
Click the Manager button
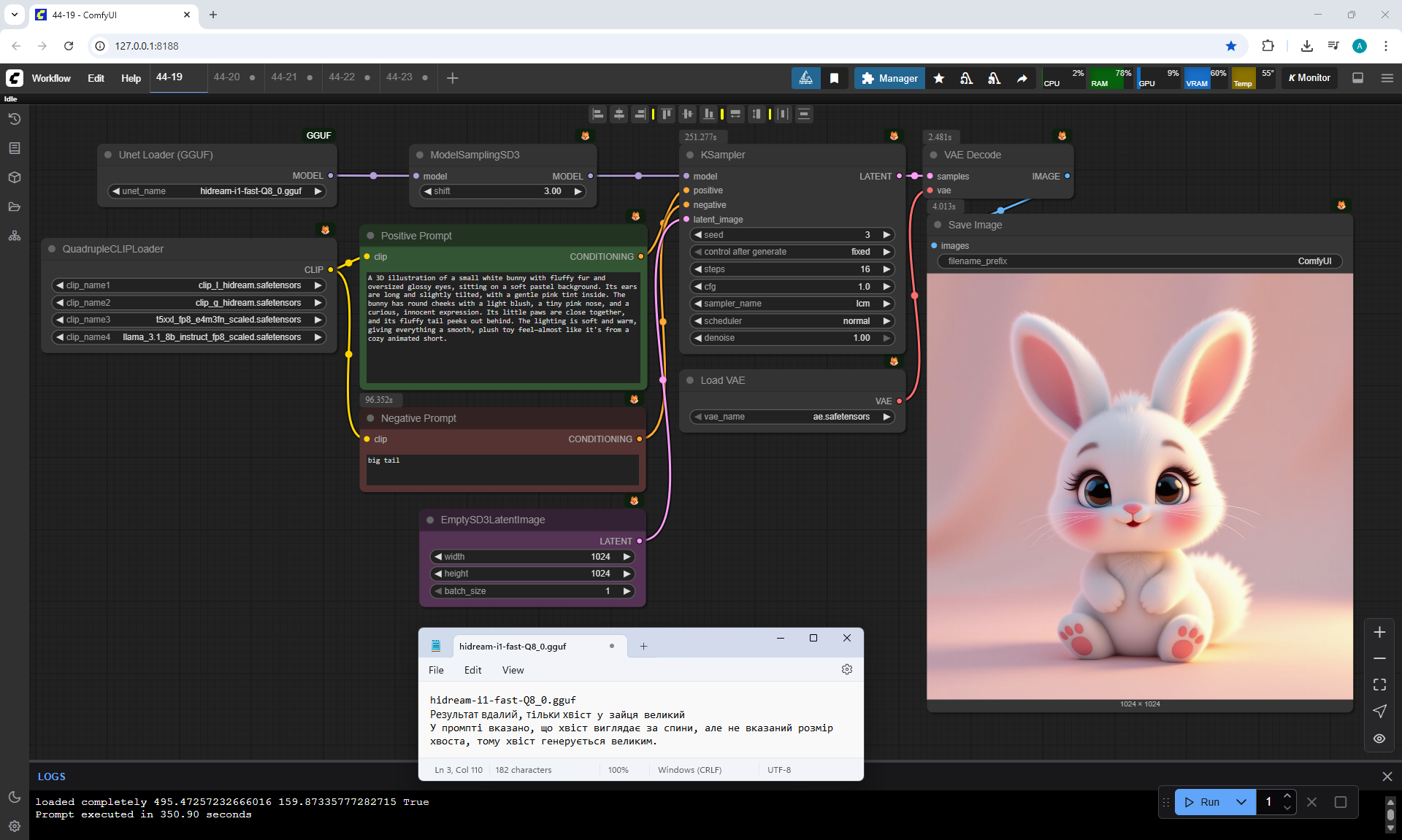click(x=889, y=78)
